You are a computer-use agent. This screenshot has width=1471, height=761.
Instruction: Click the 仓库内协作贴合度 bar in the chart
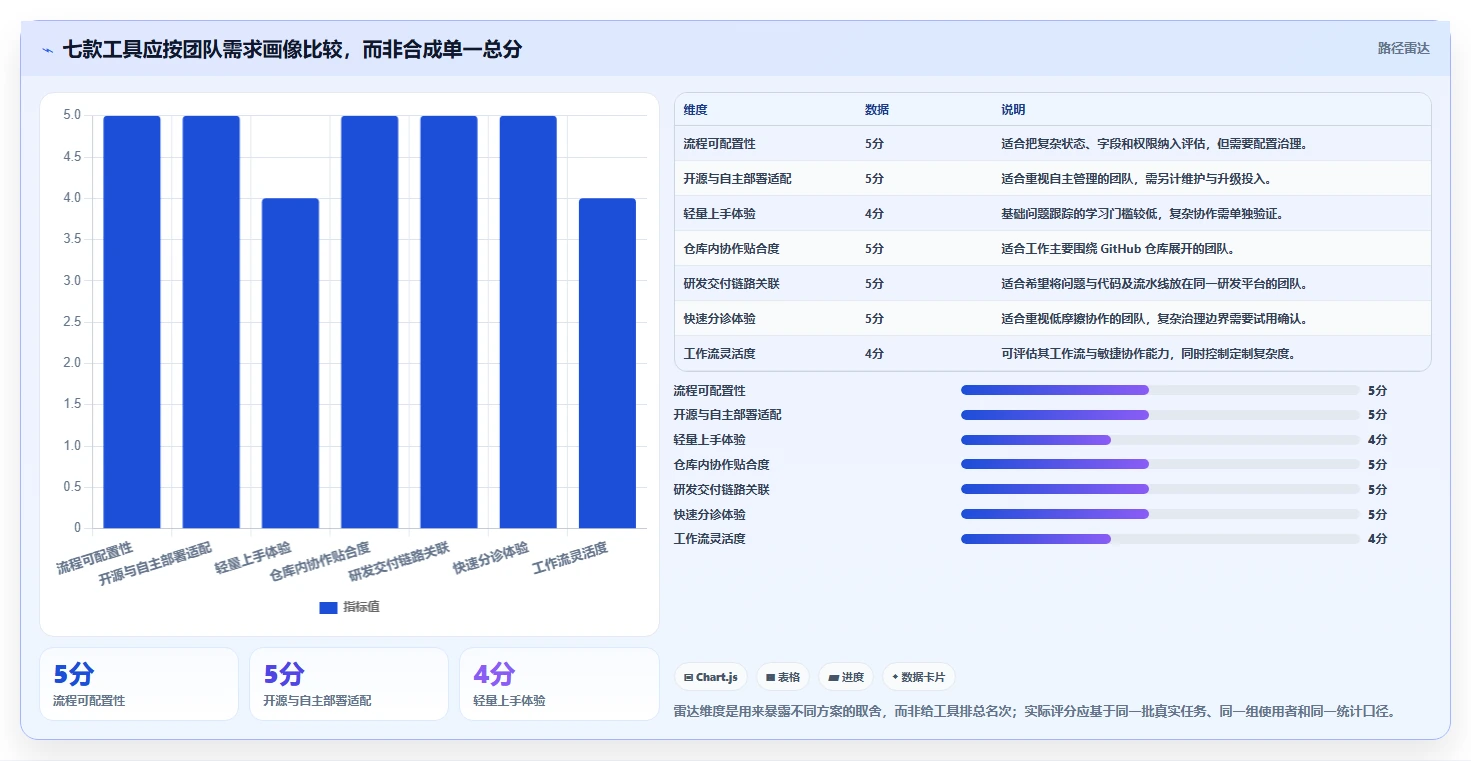click(x=370, y=322)
